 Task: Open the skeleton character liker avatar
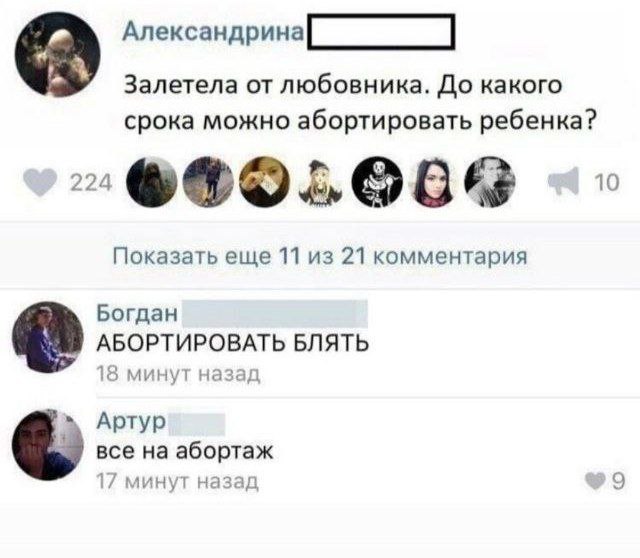tap(377, 182)
